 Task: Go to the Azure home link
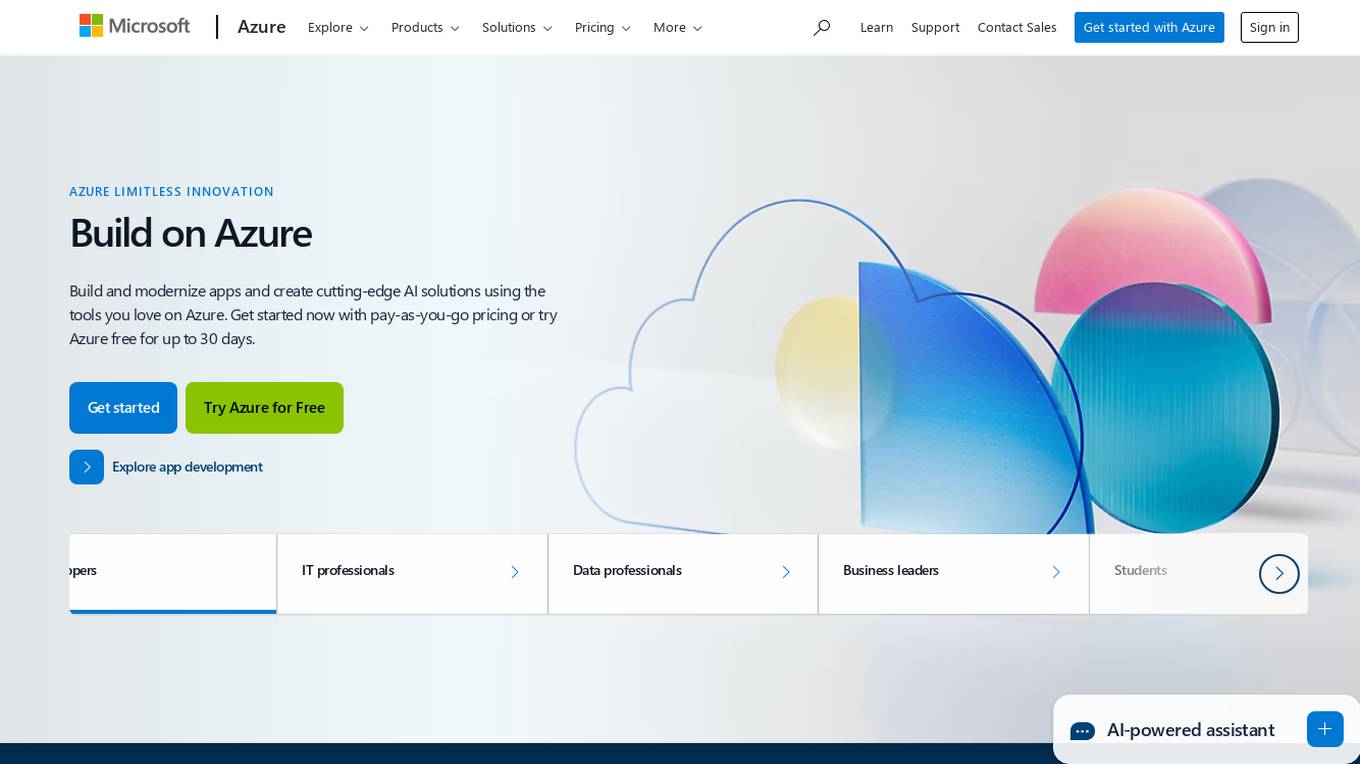(262, 27)
